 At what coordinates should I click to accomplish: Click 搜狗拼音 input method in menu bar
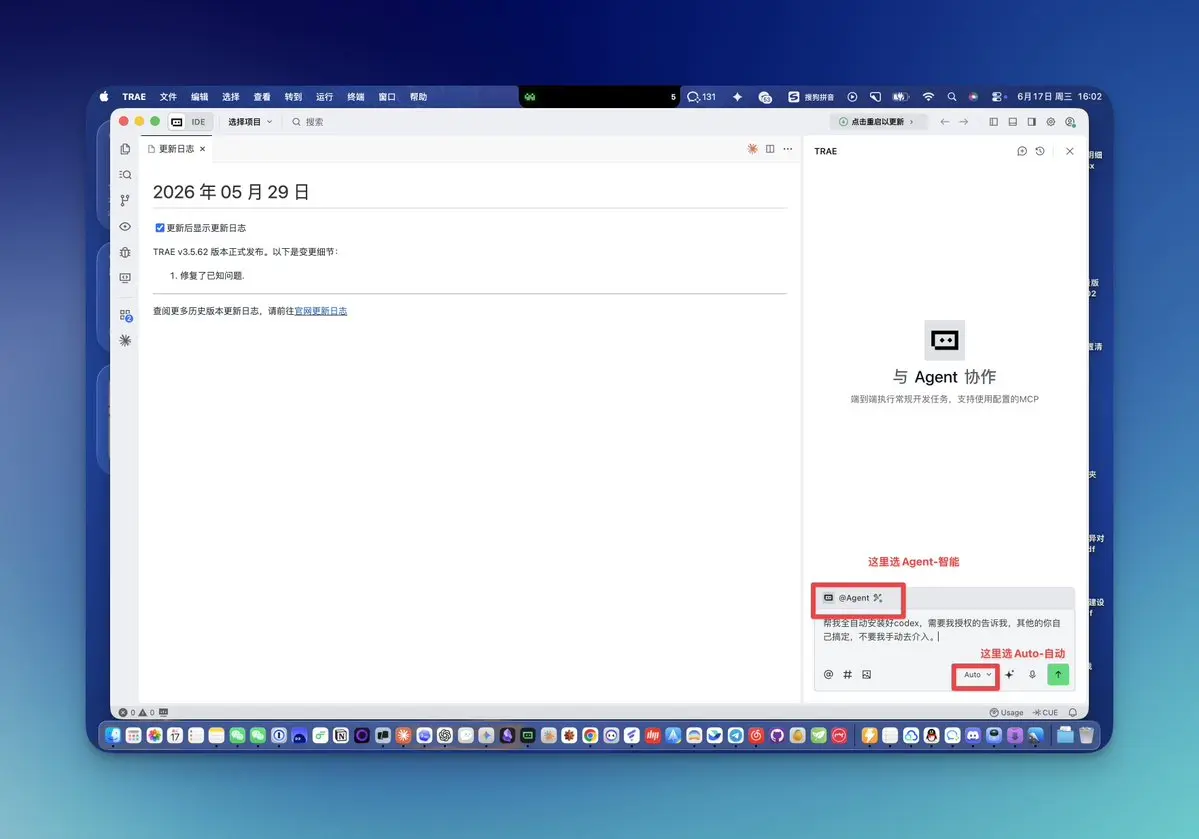(811, 97)
